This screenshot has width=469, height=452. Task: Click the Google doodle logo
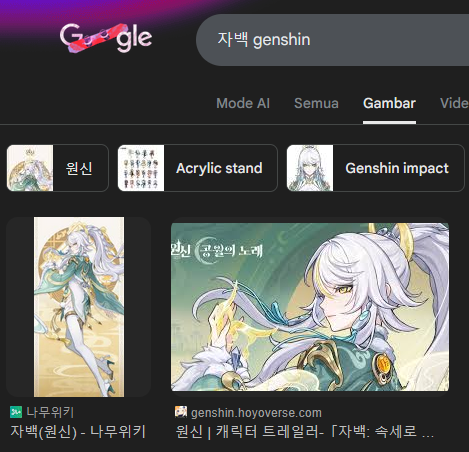106,38
